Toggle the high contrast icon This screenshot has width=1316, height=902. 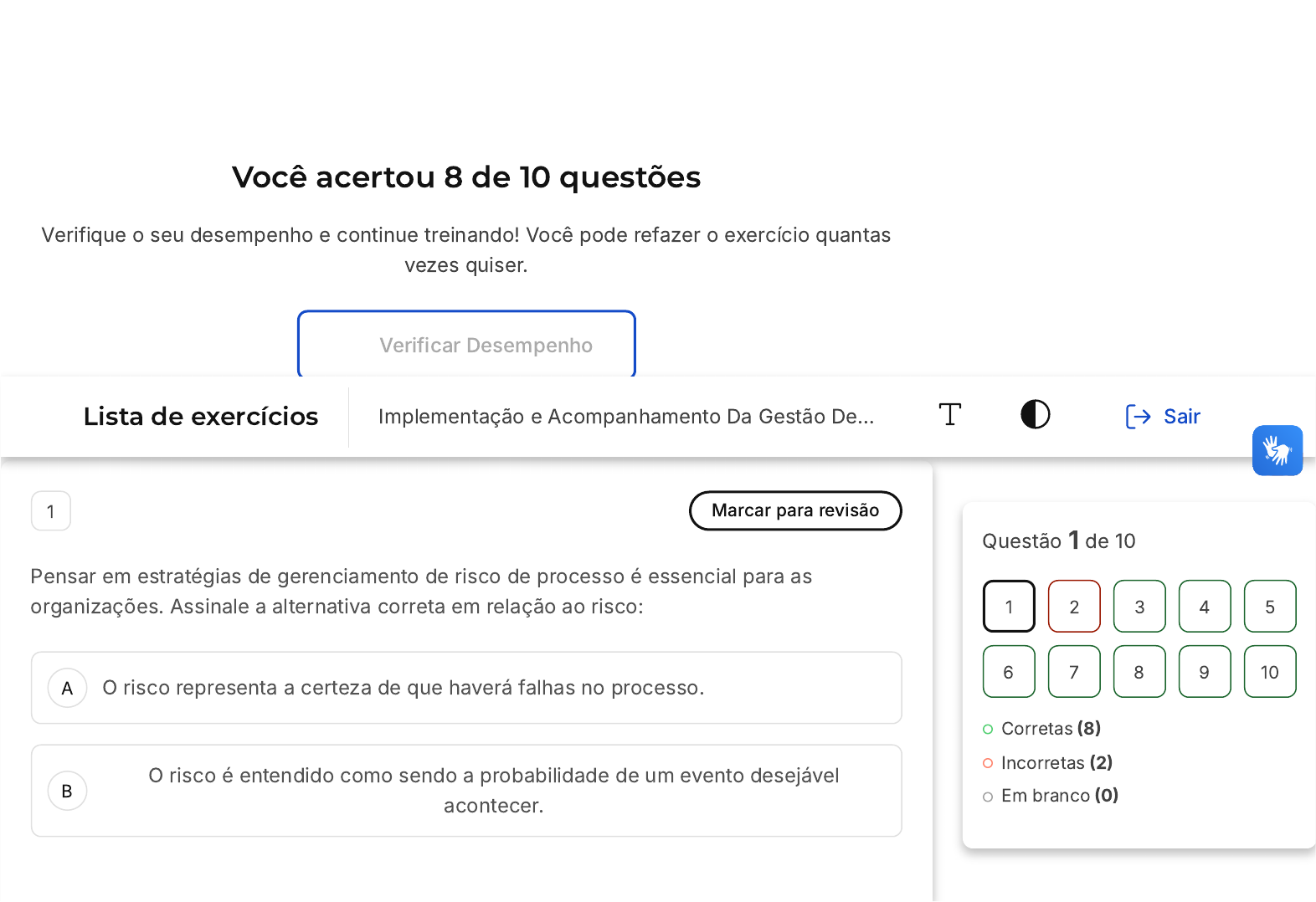(x=1036, y=415)
